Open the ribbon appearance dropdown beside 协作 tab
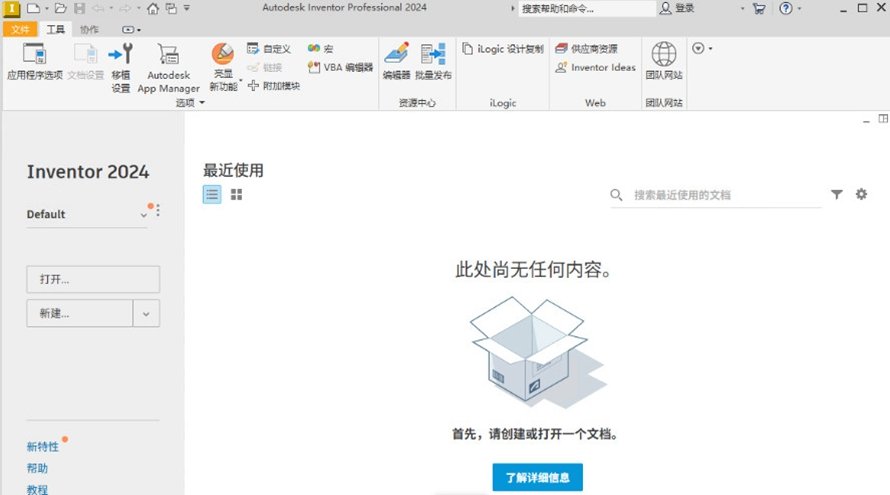Image resolution: width=890 pixels, height=495 pixels. coord(132,30)
